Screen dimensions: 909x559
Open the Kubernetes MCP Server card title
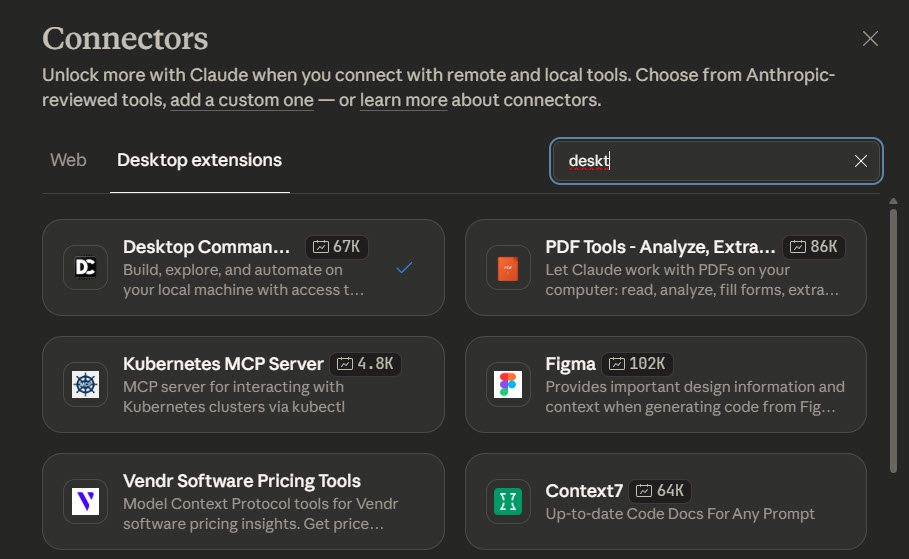point(223,364)
